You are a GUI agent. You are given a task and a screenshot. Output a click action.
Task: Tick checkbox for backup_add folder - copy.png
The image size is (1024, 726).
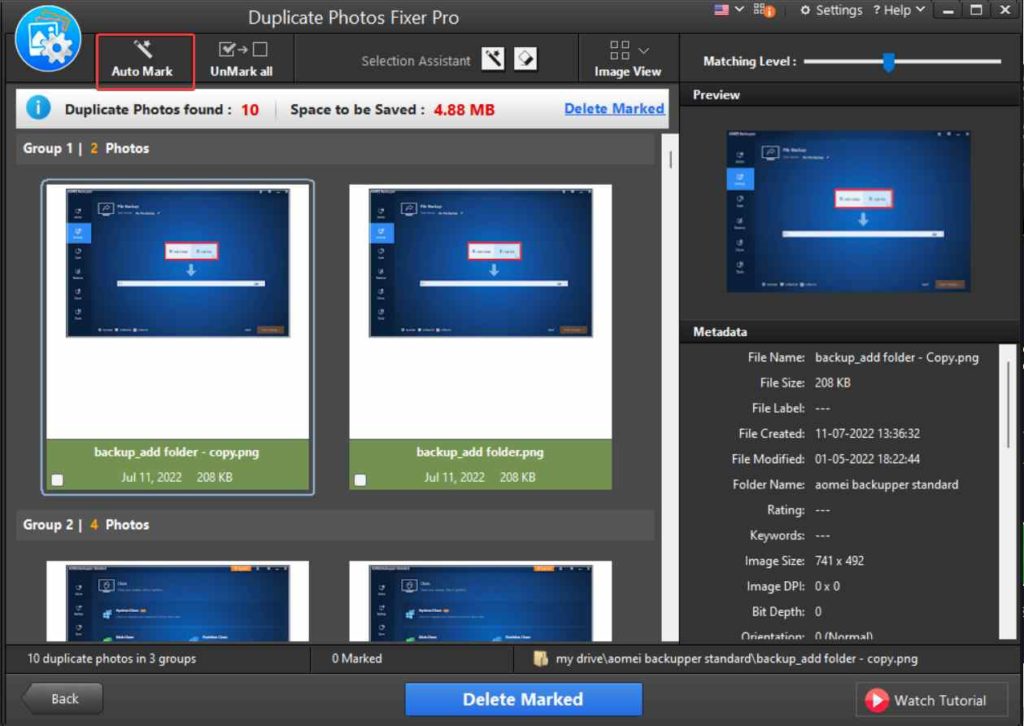tap(57, 480)
